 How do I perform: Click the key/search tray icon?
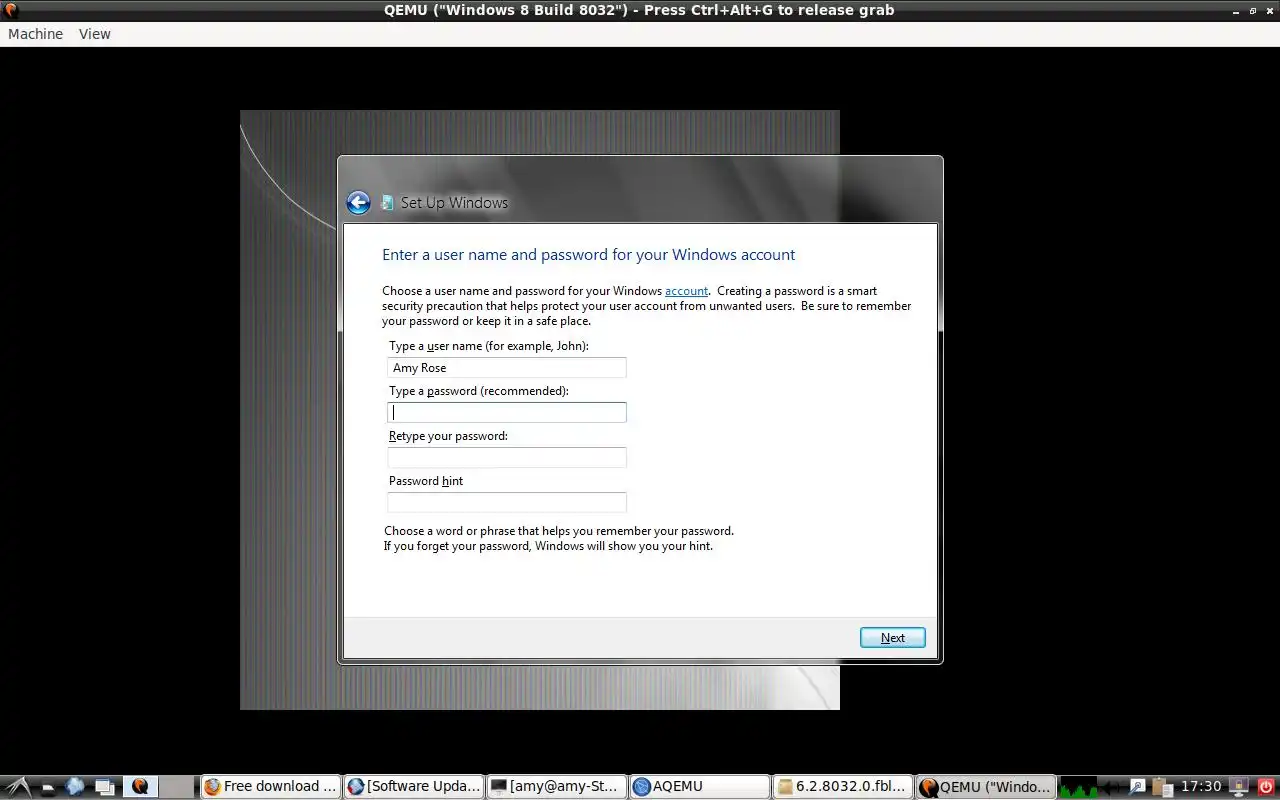tap(1138, 787)
